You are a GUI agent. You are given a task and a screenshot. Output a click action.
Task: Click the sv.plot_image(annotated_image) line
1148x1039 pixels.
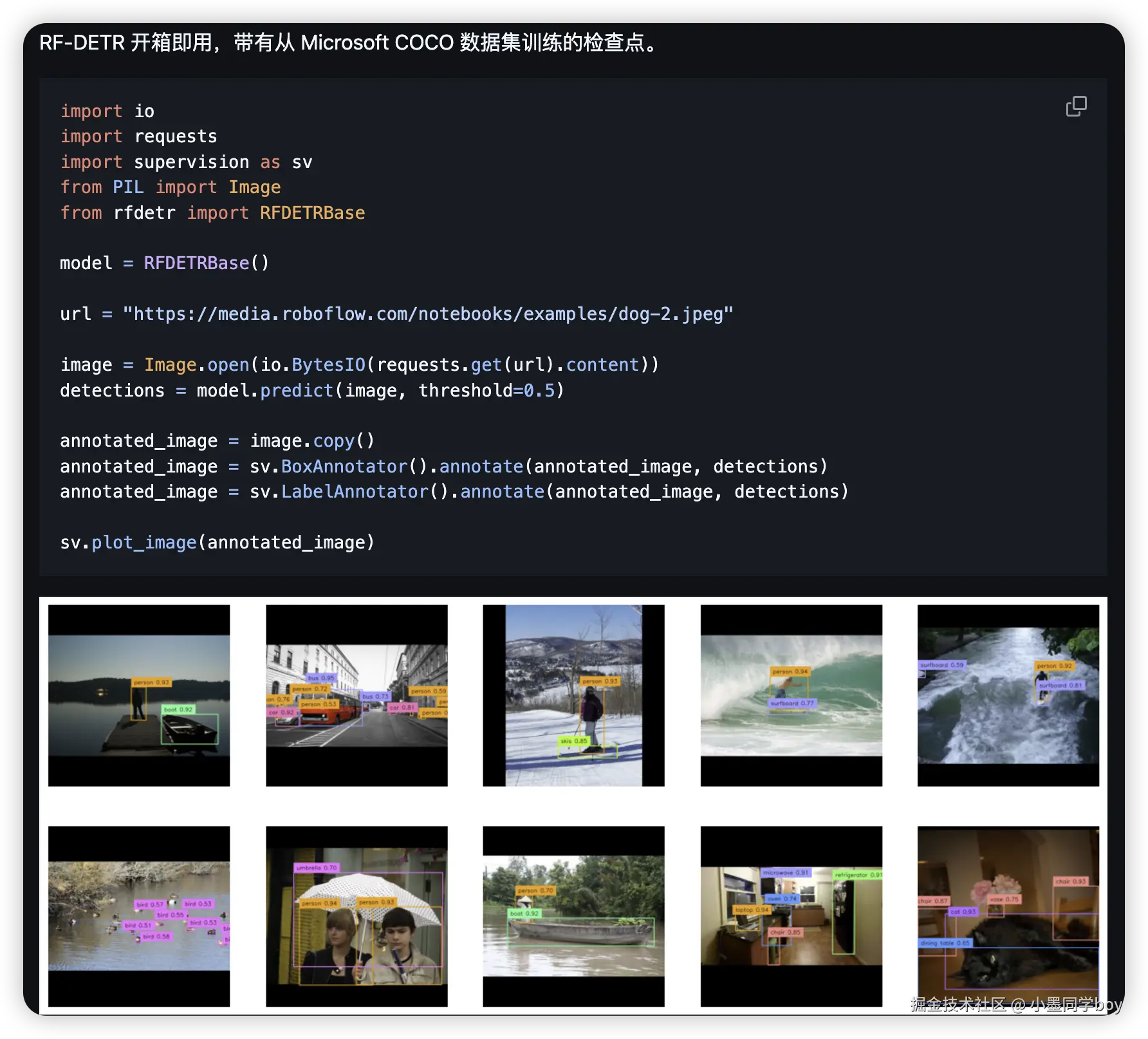coord(218,543)
